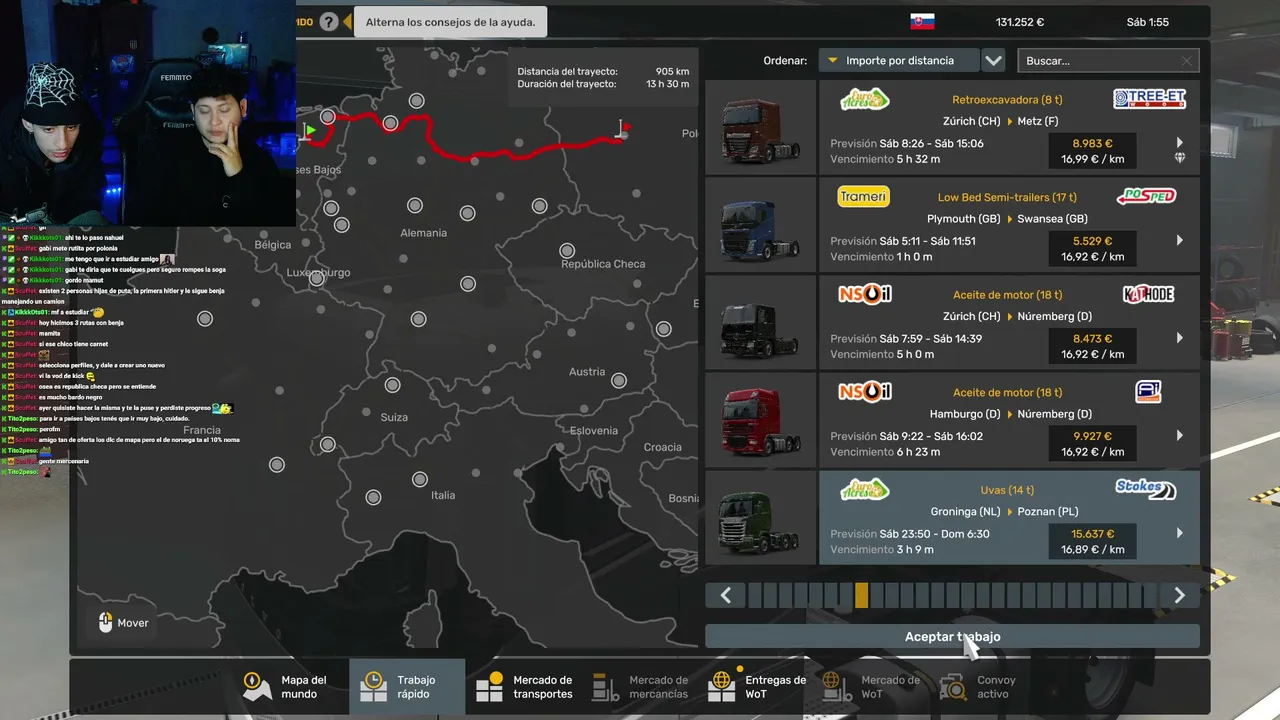Click the 'Aceptar trabajo' button

(x=952, y=637)
